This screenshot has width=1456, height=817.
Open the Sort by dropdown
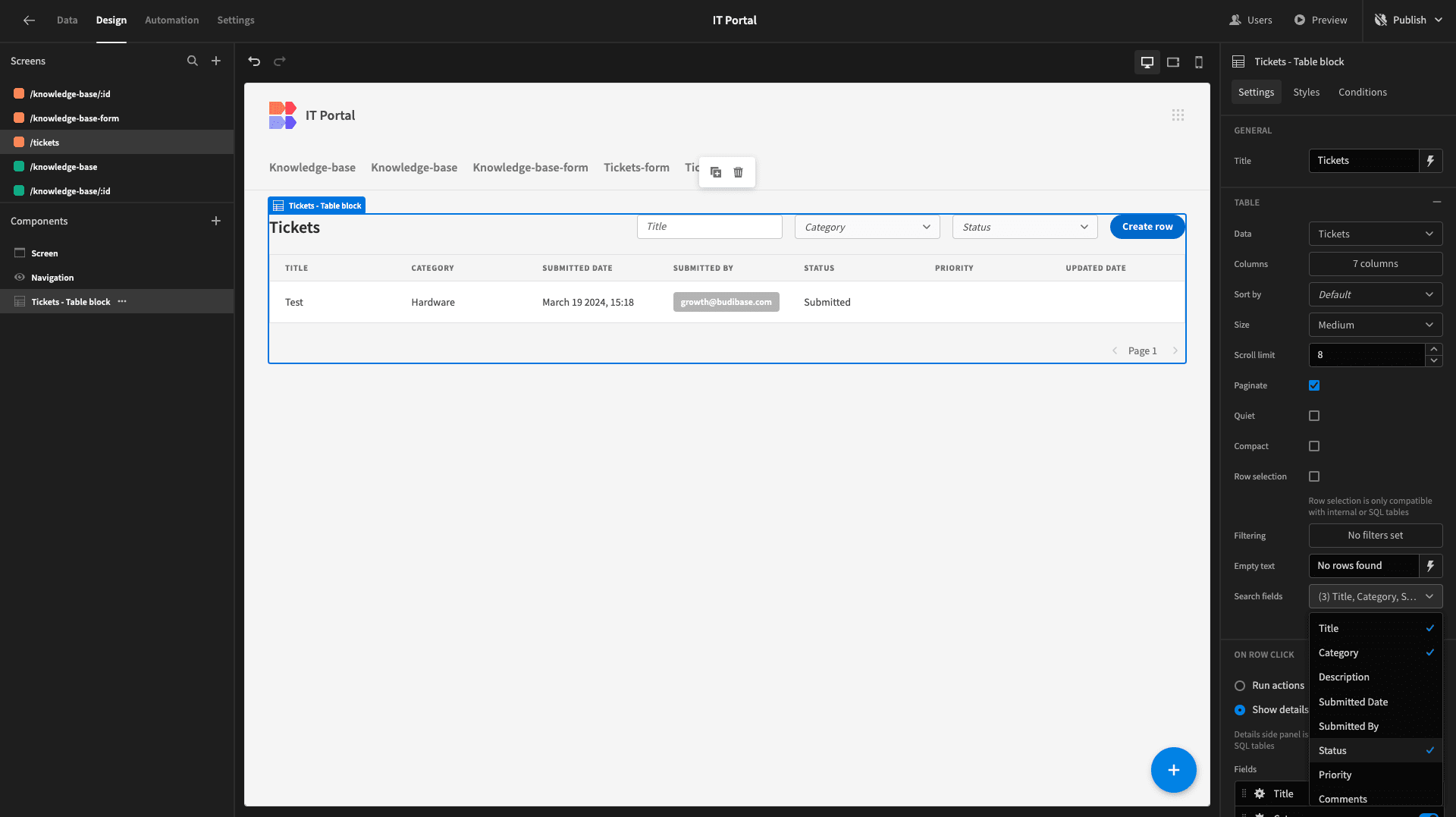[x=1376, y=294]
